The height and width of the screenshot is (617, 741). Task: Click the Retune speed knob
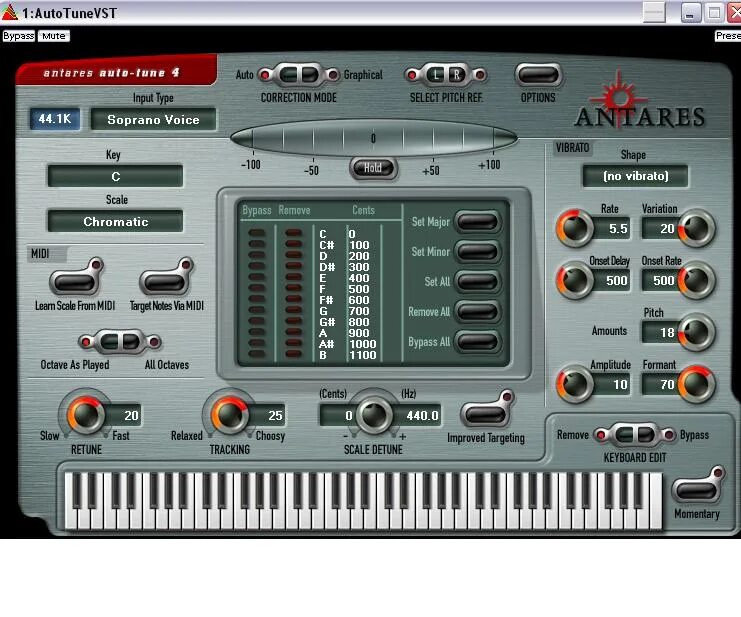click(x=86, y=414)
